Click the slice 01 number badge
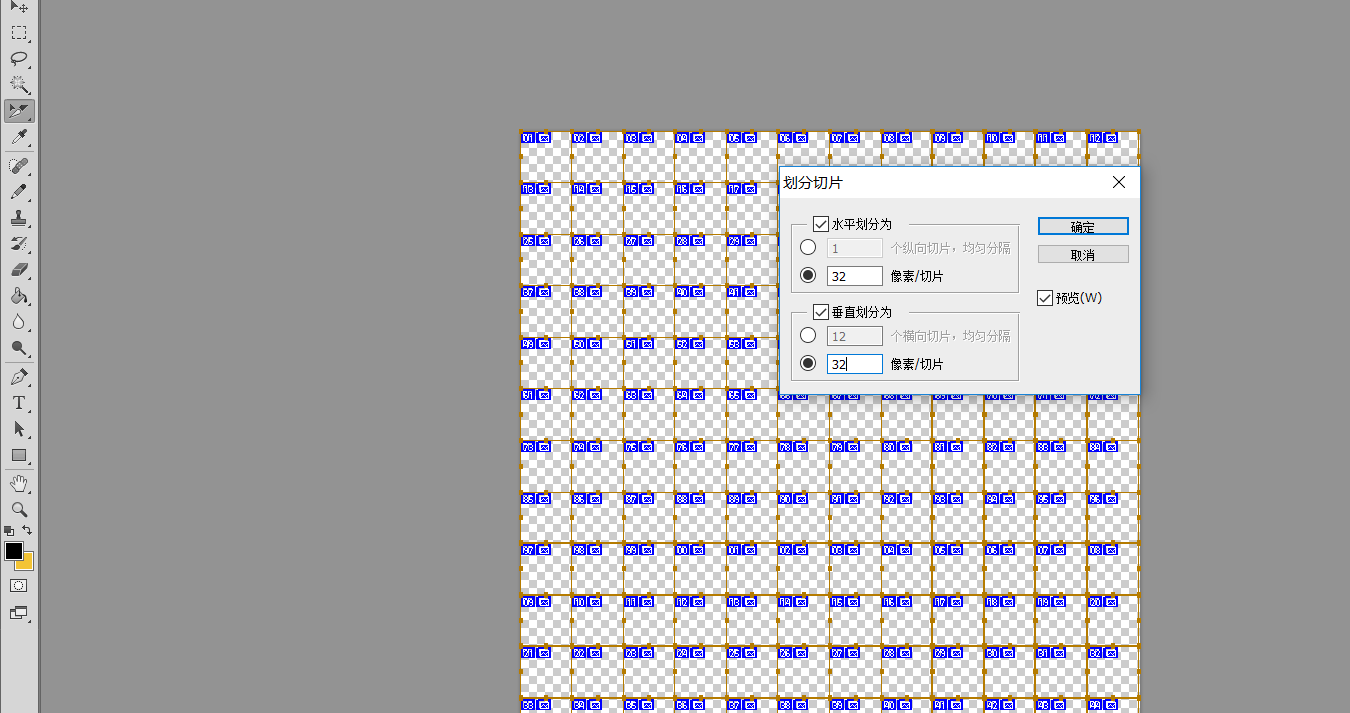Image resolution: width=1350 pixels, height=713 pixels. point(528,138)
